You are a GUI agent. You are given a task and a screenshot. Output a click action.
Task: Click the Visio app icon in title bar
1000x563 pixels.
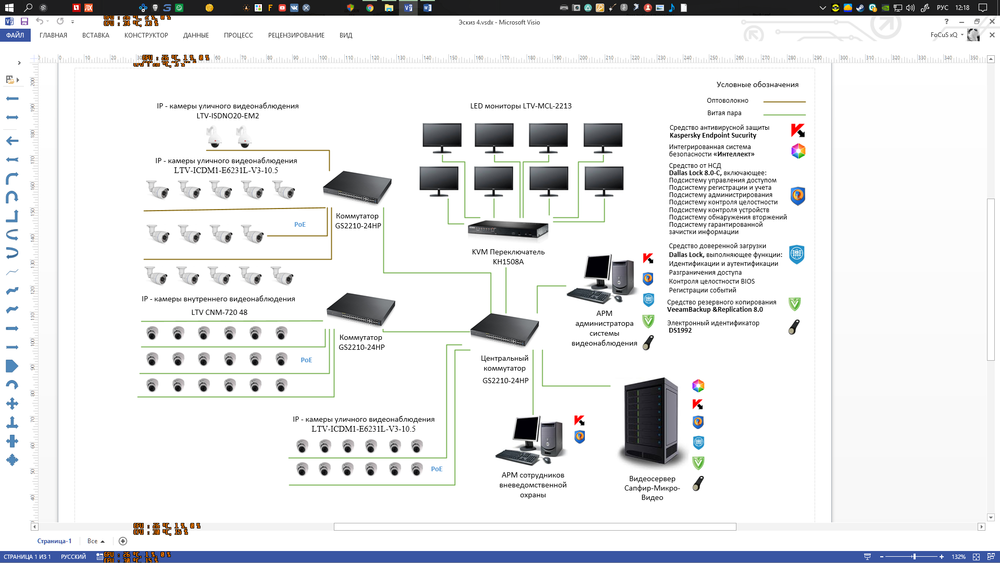tap(9, 22)
